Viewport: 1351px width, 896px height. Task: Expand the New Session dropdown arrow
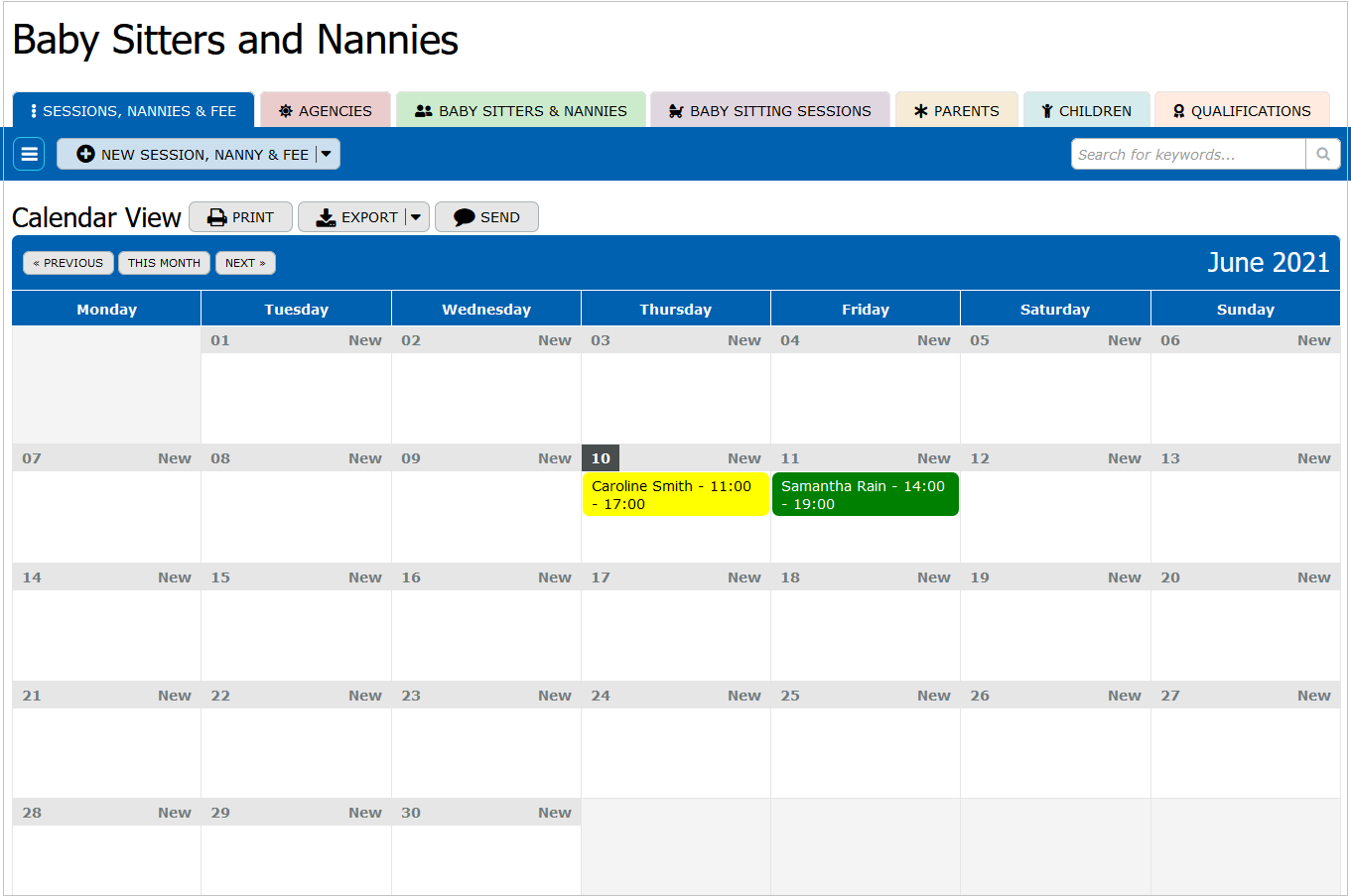coord(327,154)
